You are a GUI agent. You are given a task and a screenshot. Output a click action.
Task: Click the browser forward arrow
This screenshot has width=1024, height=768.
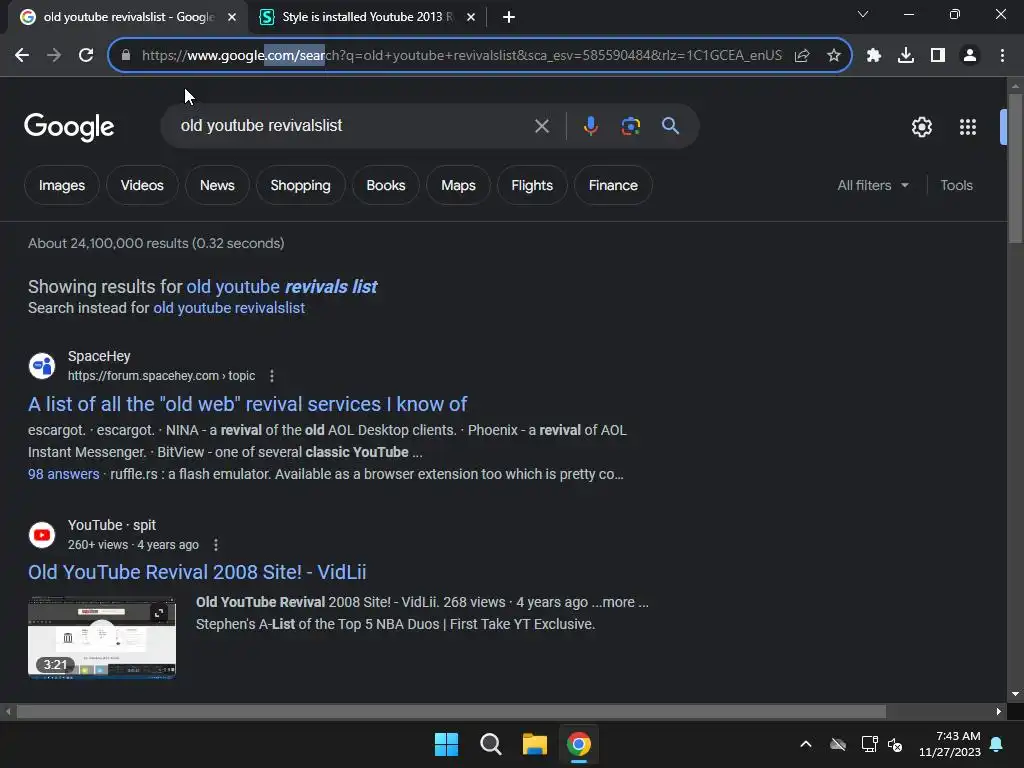coord(54,56)
